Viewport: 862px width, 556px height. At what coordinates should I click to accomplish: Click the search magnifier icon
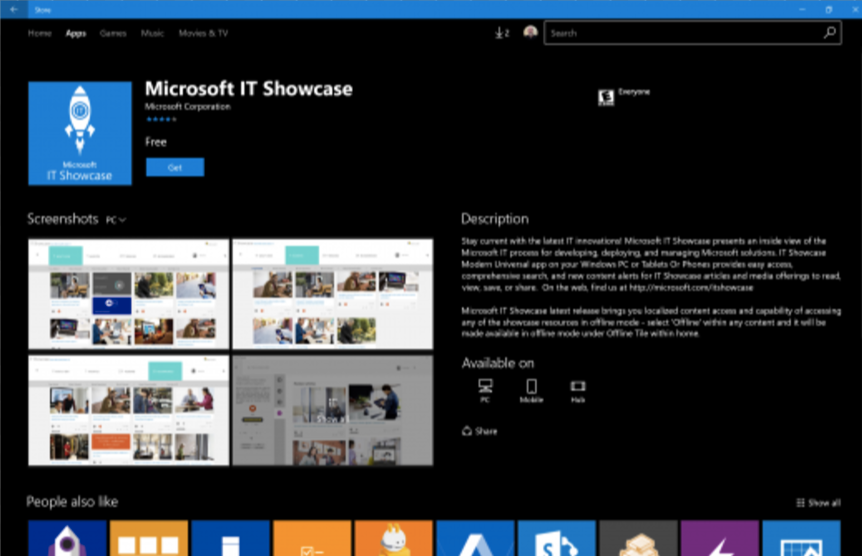tap(829, 33)
